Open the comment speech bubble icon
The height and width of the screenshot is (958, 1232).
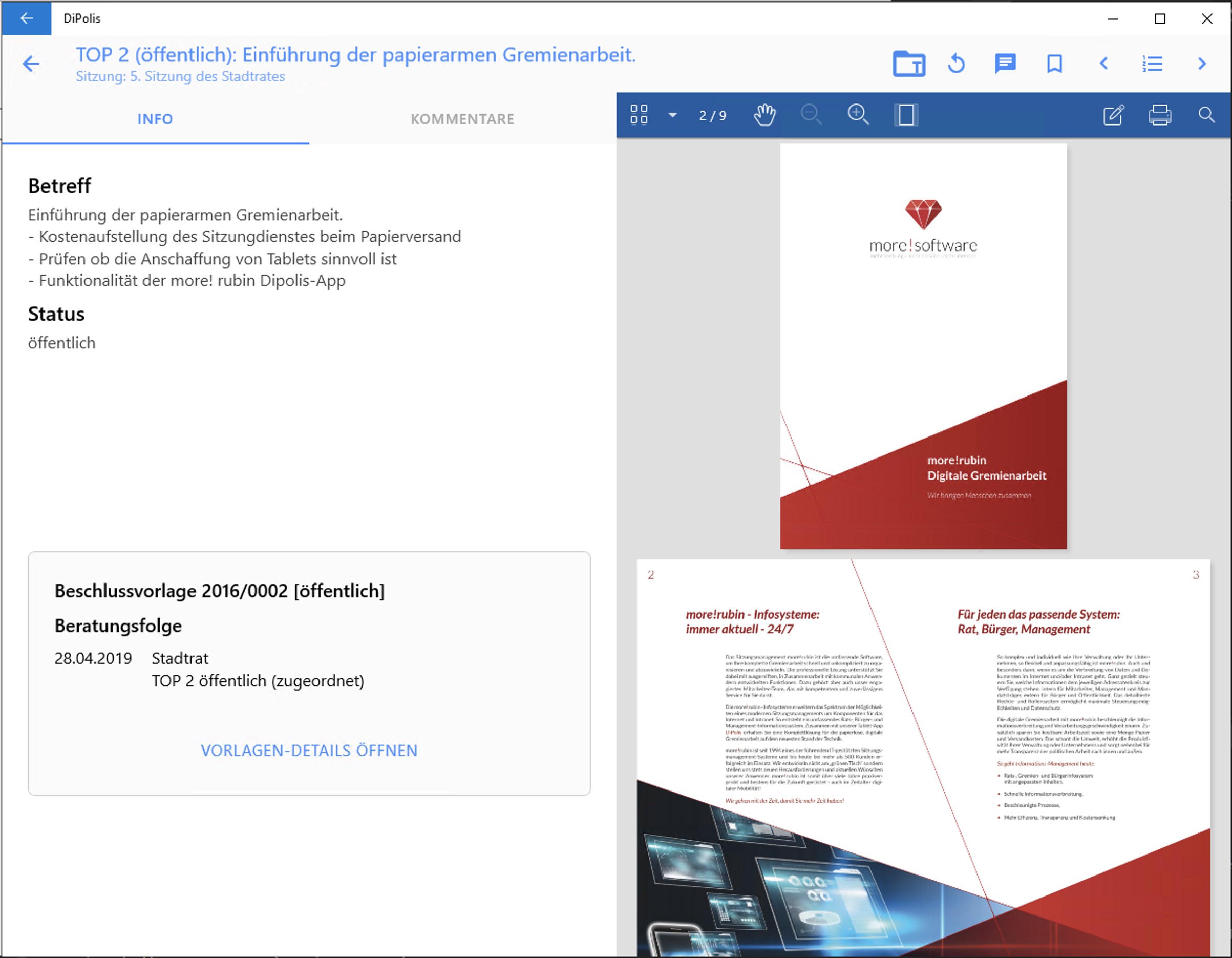[x=1005, y=64]
